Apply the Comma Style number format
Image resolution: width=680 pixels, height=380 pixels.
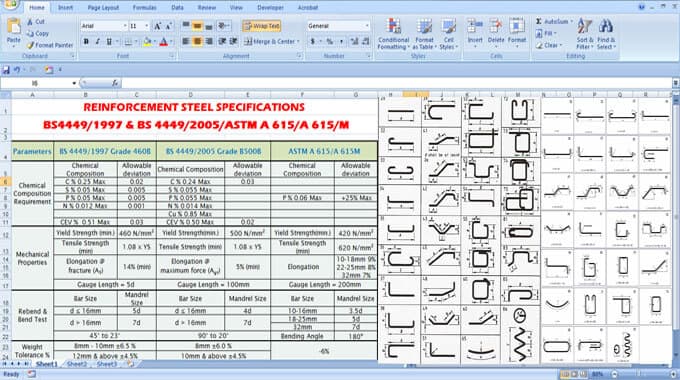click(x=341, y=42)
